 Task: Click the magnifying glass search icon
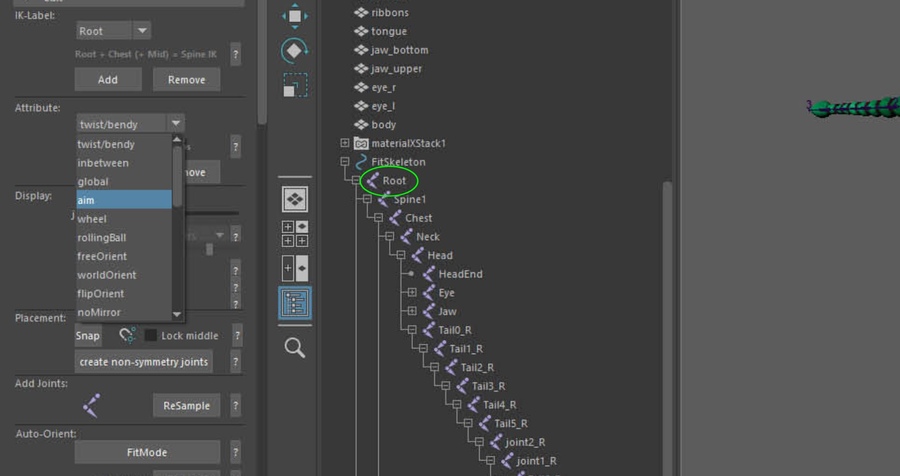[x=295, y=347]
